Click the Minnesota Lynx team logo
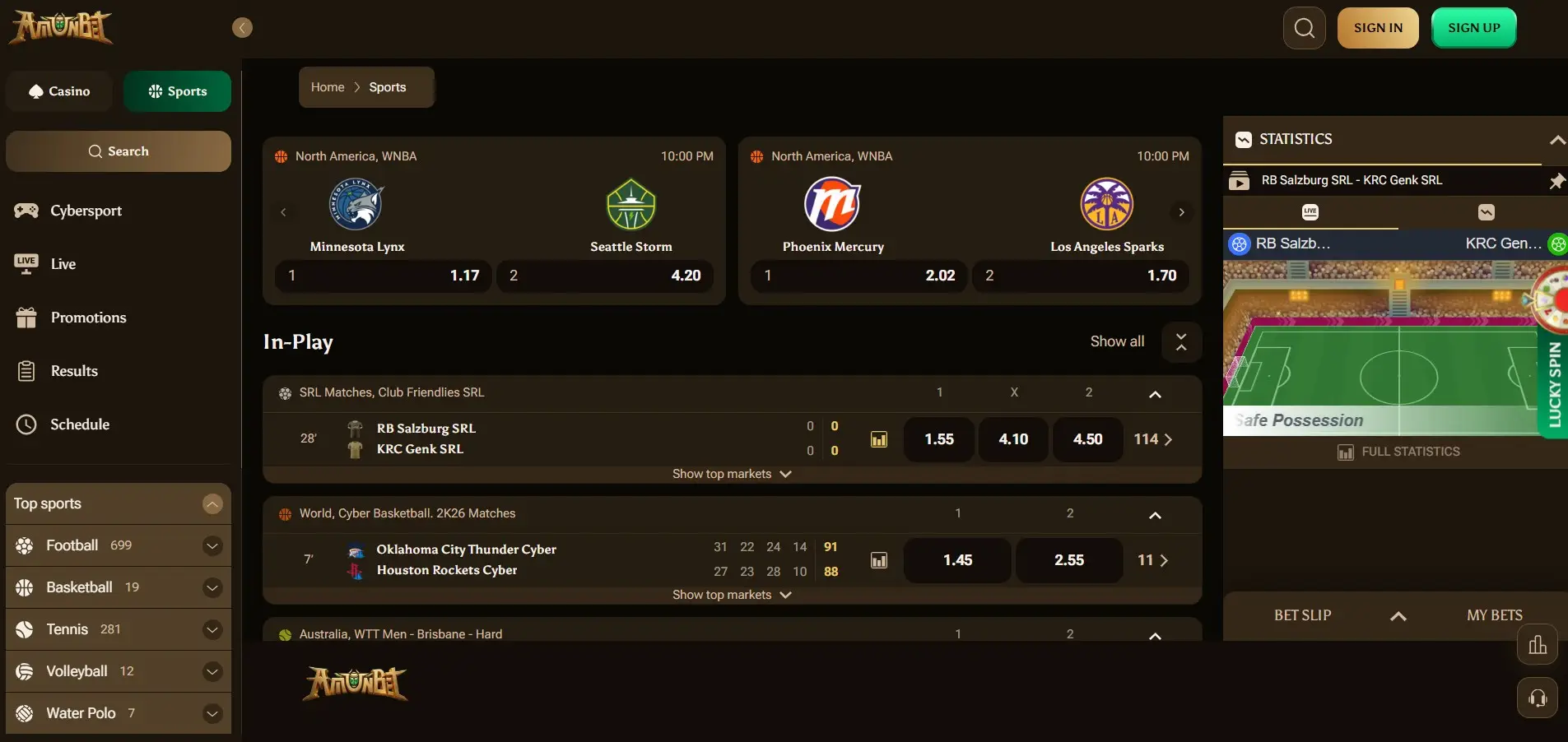 pos(356,204)
